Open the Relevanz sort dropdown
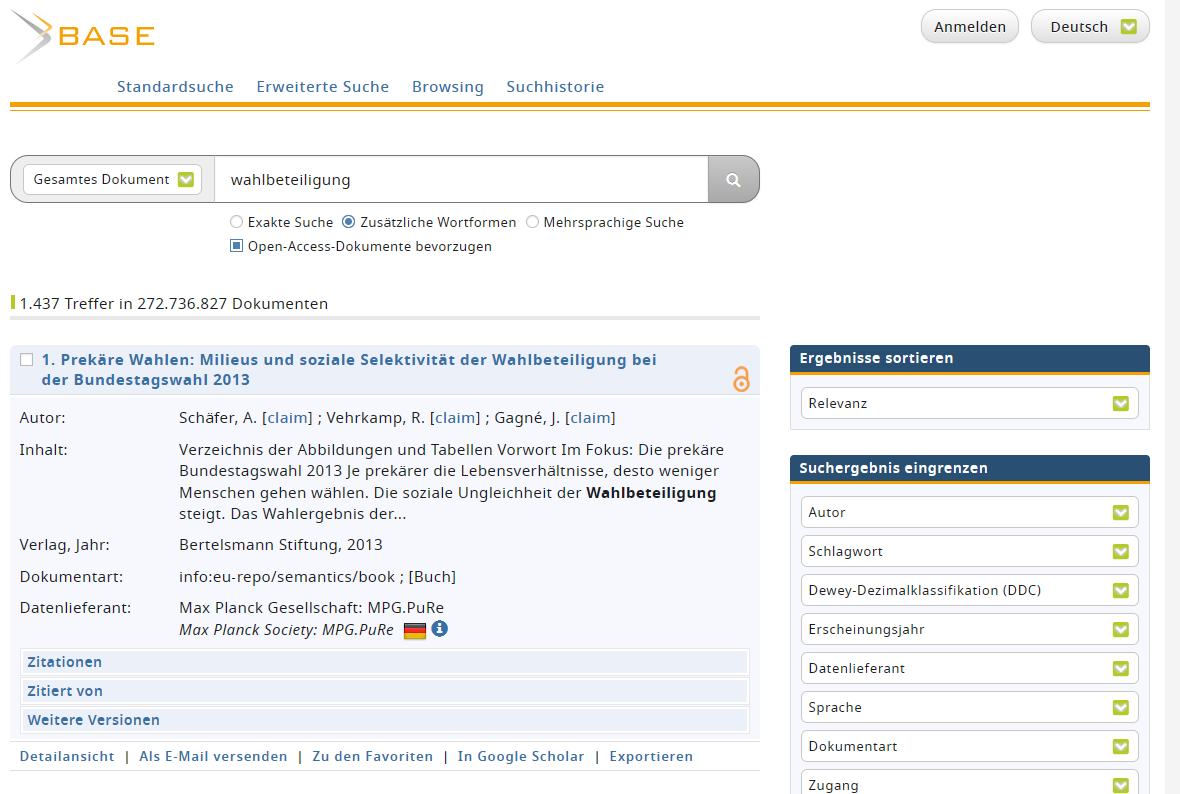This screenshot has width=1180, height=794. click(x=969, y=403)
